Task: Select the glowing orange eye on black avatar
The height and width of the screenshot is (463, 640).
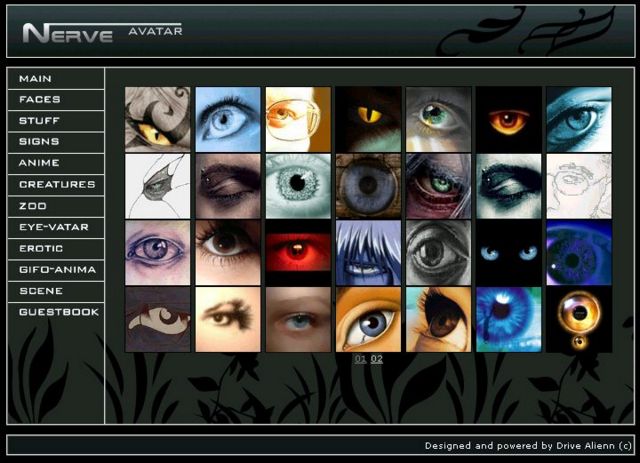Action: point(509,119)
